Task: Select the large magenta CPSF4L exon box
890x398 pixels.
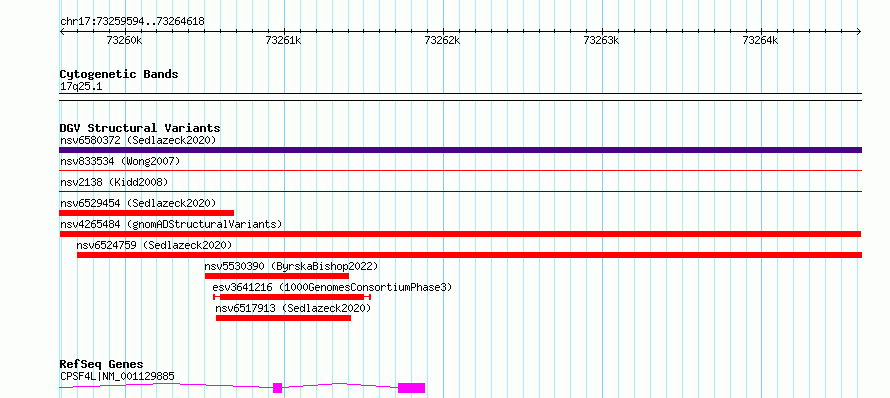Action: (412, 388)
